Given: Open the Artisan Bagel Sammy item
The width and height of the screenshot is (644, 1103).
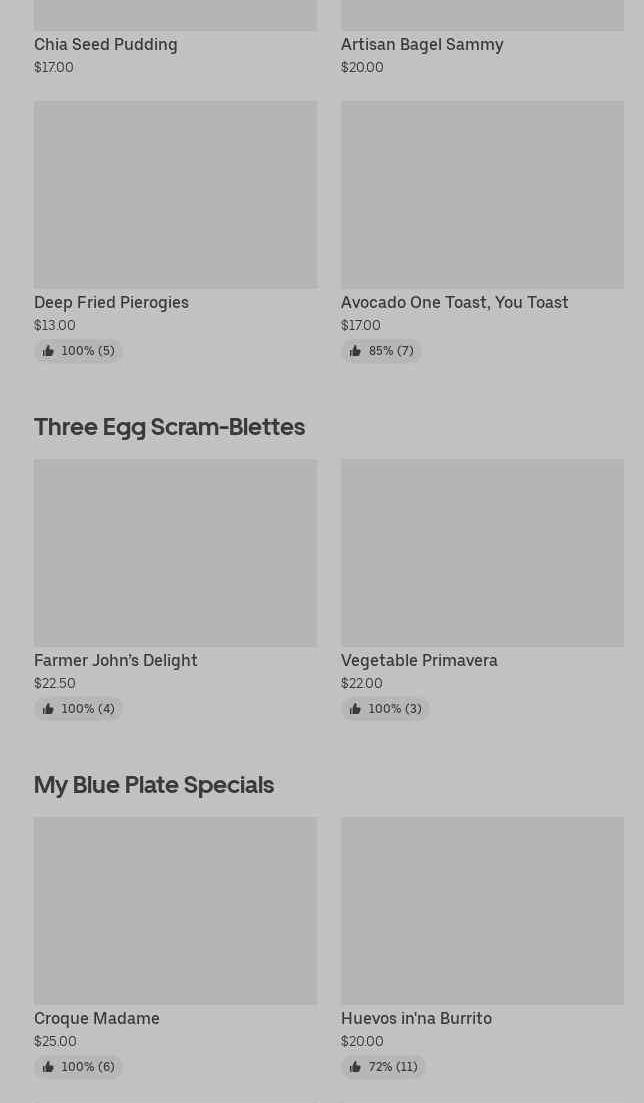Looking at the screenshot, I should 422,44.
